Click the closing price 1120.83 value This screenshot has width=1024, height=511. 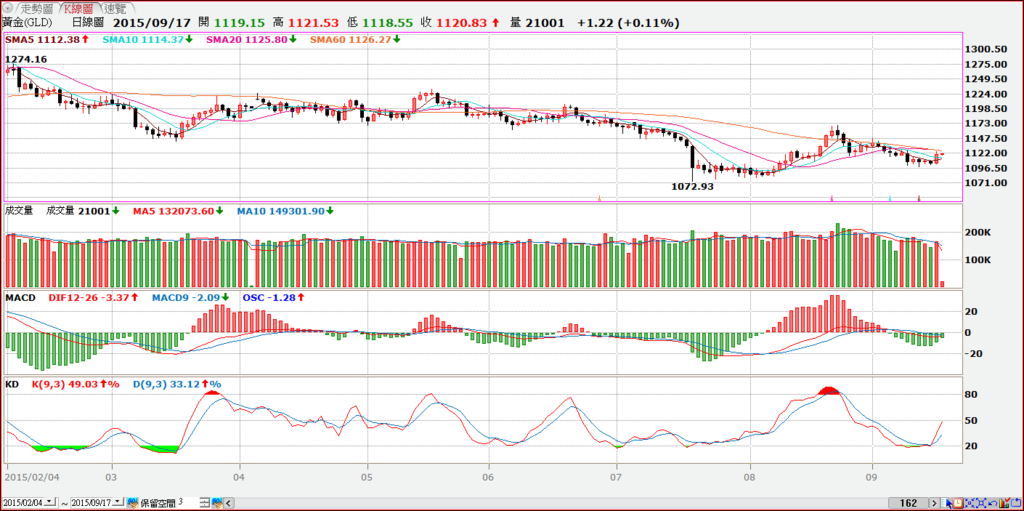click(x=463, y=22)
